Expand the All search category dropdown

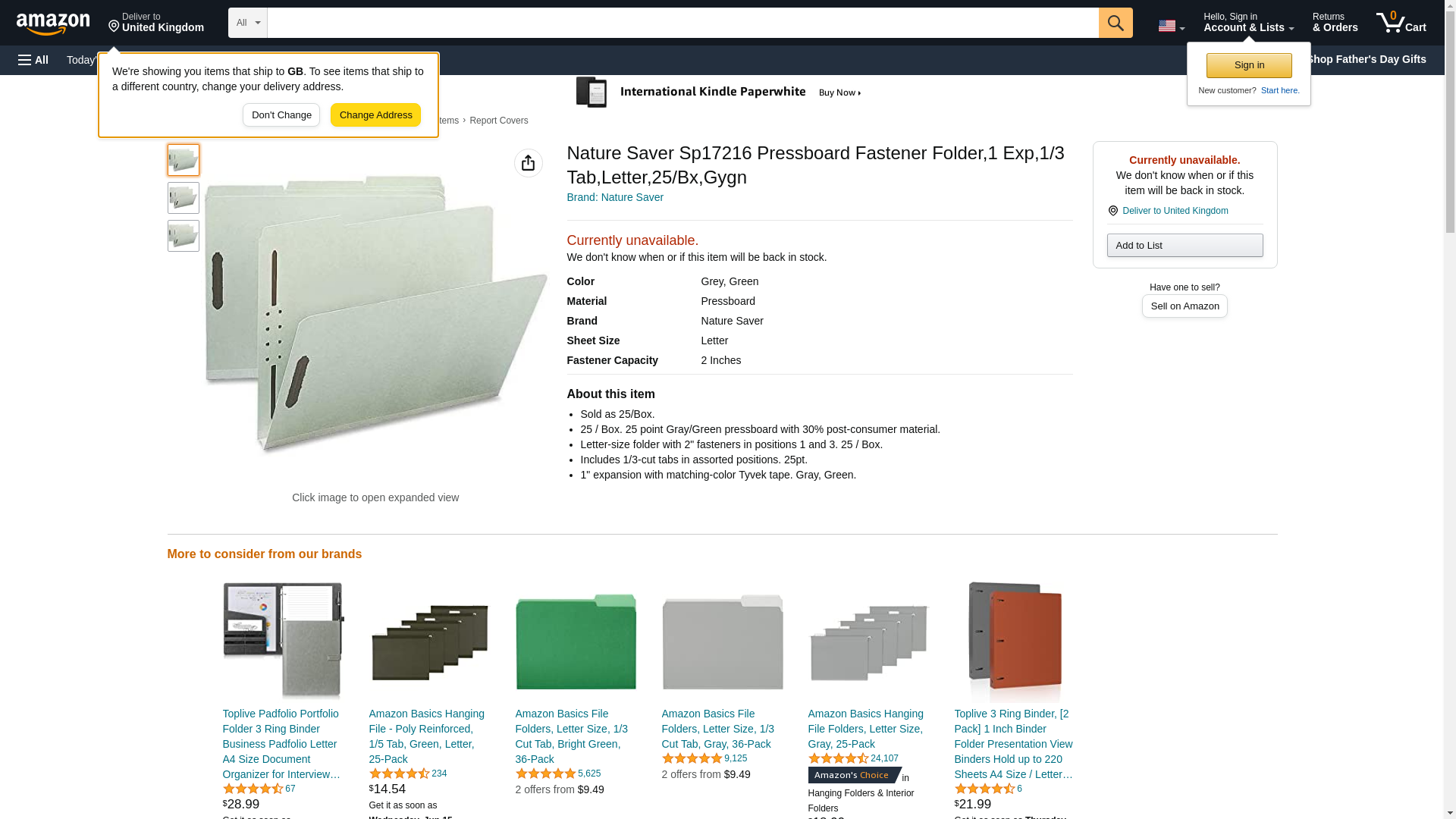pyautogui.click(x=247, y=23)
